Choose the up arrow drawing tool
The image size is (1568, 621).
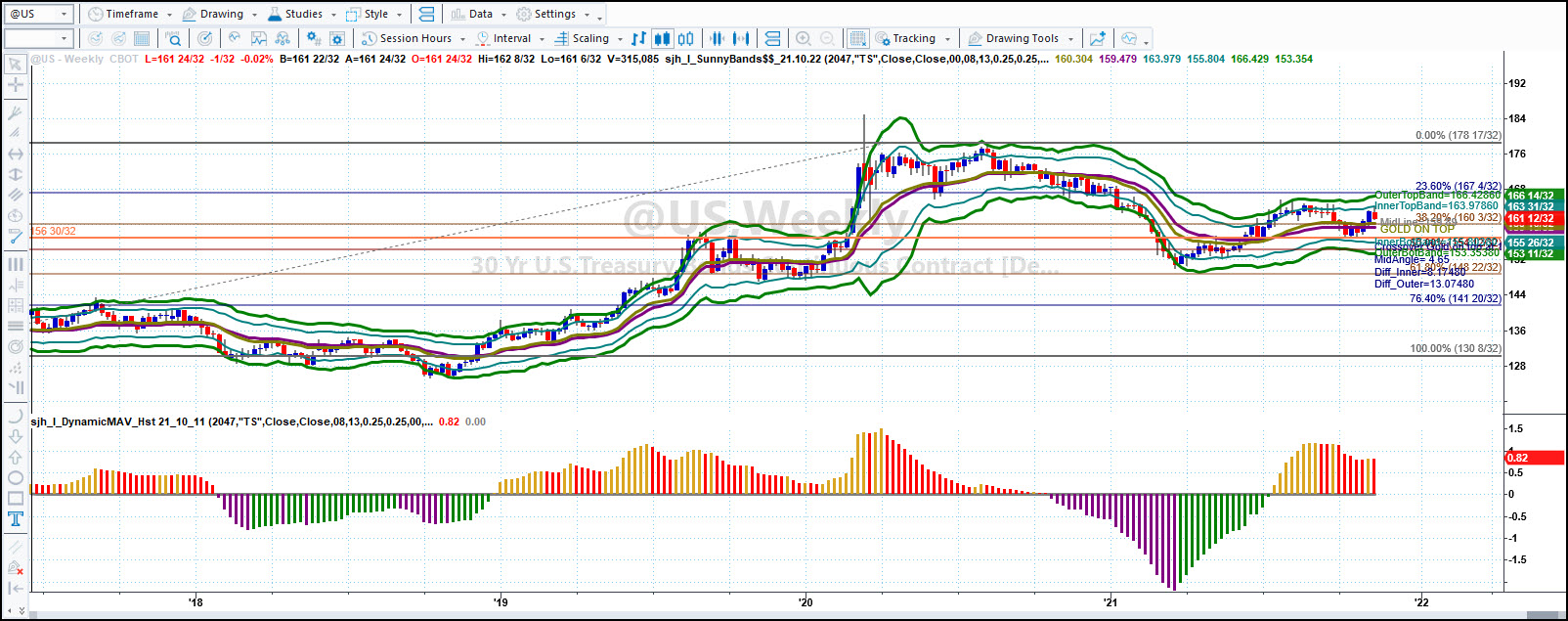[16, 457]
